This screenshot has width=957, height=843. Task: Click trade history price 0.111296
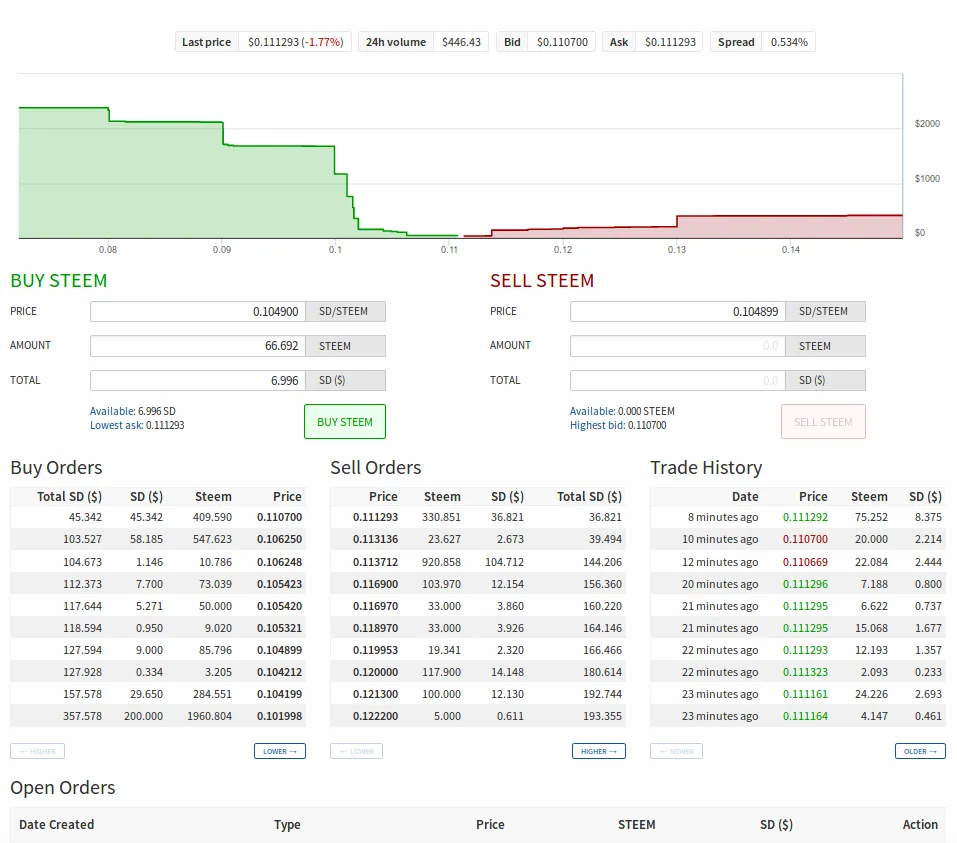tap(805, 584)
